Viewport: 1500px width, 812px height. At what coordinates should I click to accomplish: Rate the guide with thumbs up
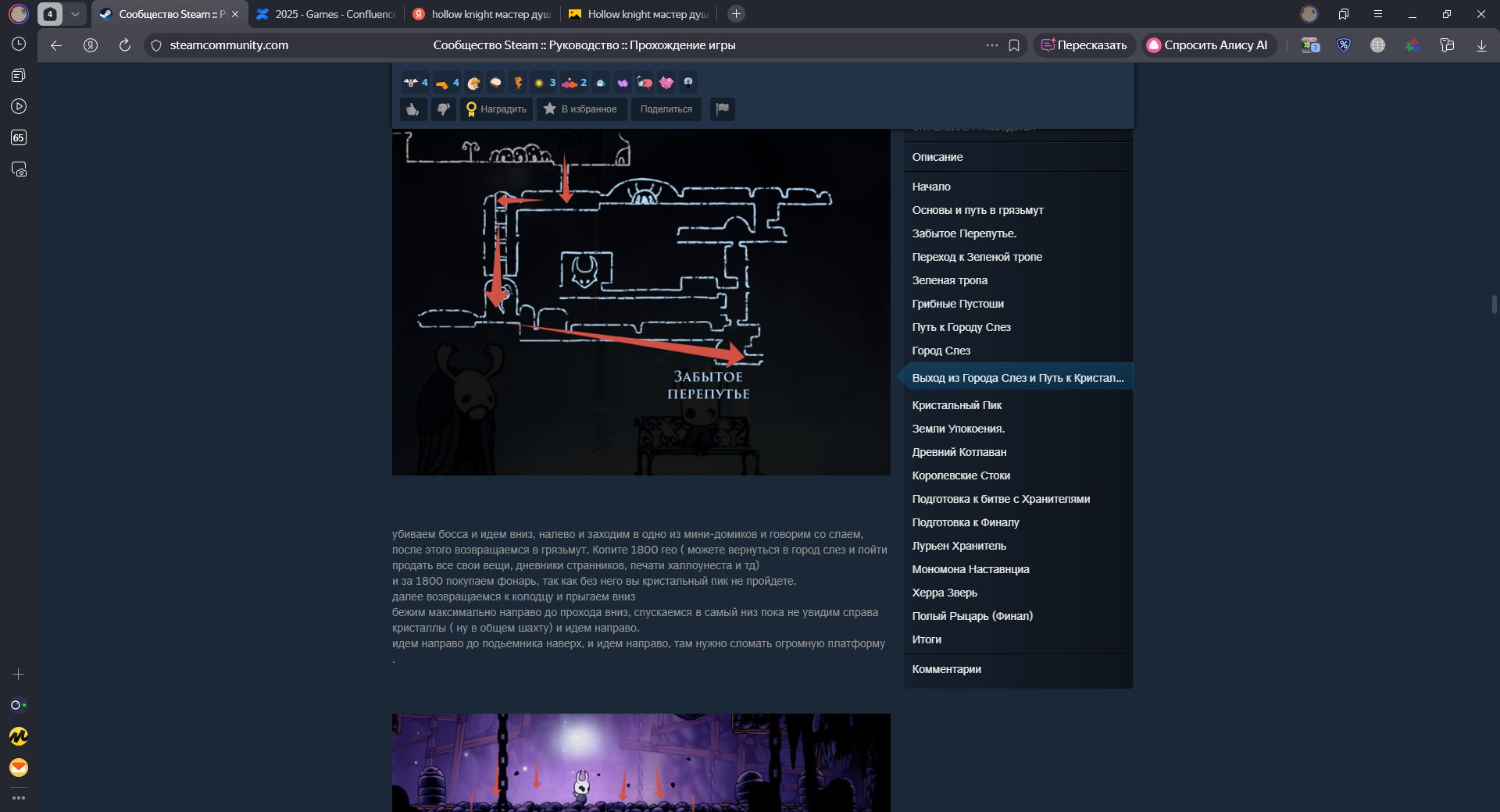point(413,109)
